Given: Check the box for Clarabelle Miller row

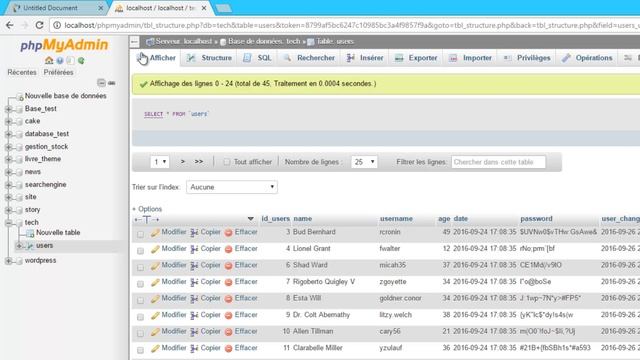Looking at the screenshot, I should [140, 350].
